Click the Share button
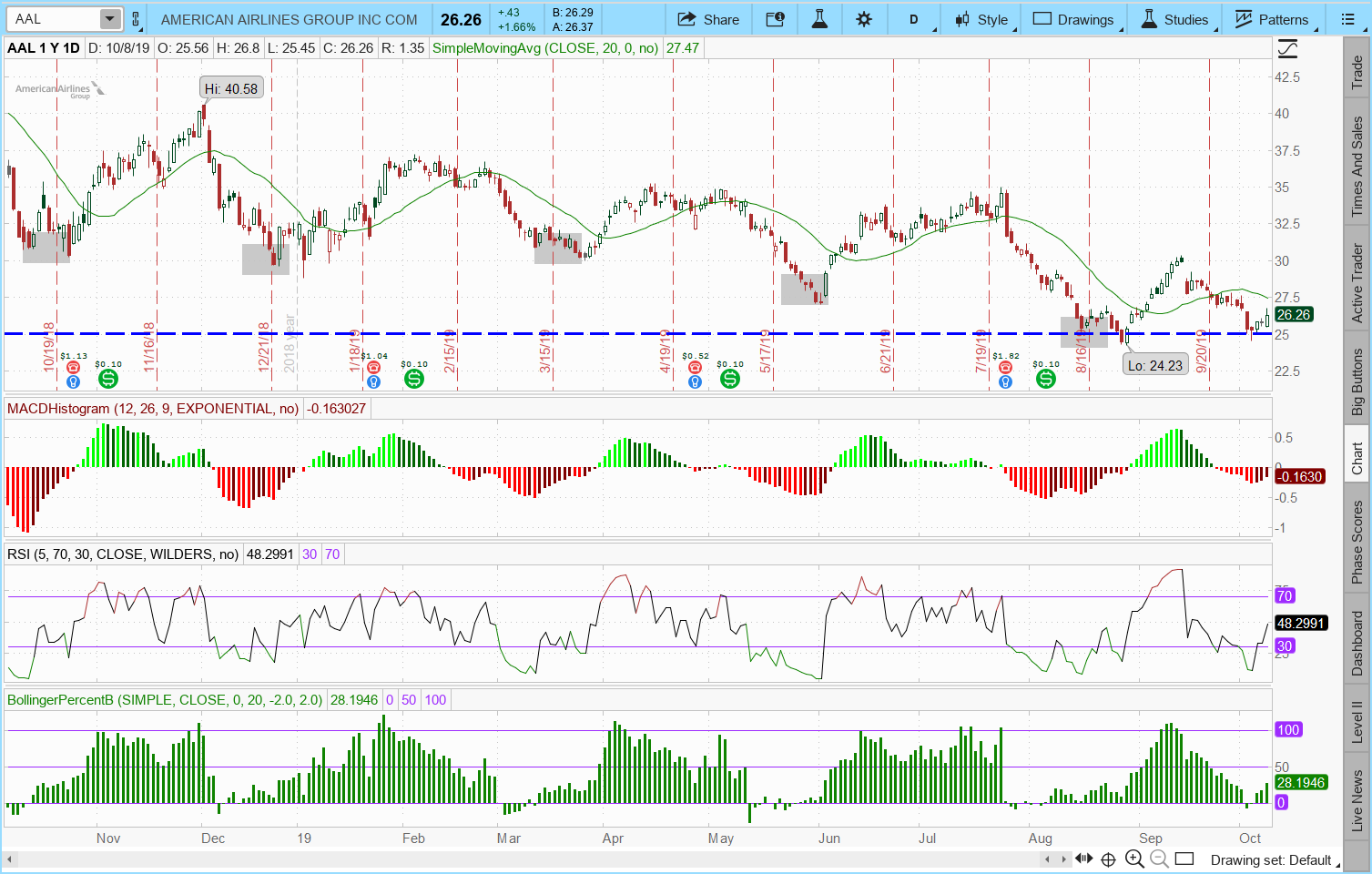The image size is (1372, 874). point(708,19)
